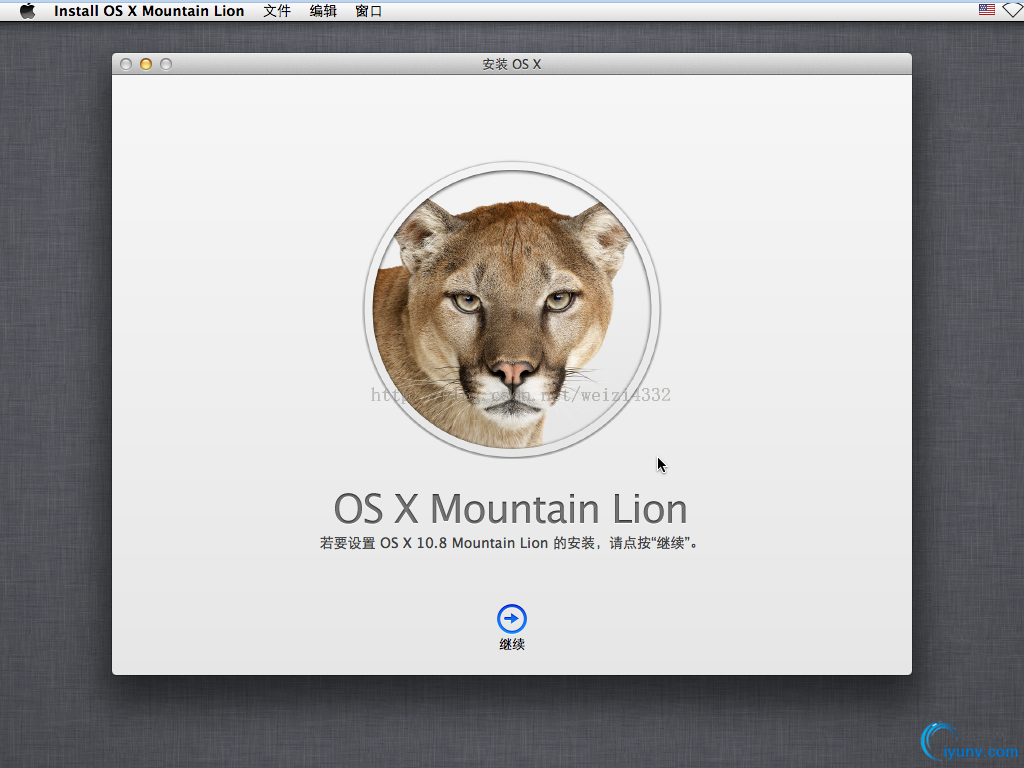Open the 窗口 menu
This screenshot has width=1024, height=768.
pyautogui.click(x=369, y=11)
